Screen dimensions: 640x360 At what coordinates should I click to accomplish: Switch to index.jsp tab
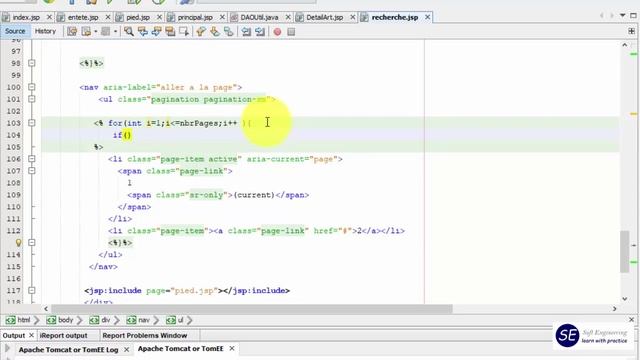click(26, 17)
